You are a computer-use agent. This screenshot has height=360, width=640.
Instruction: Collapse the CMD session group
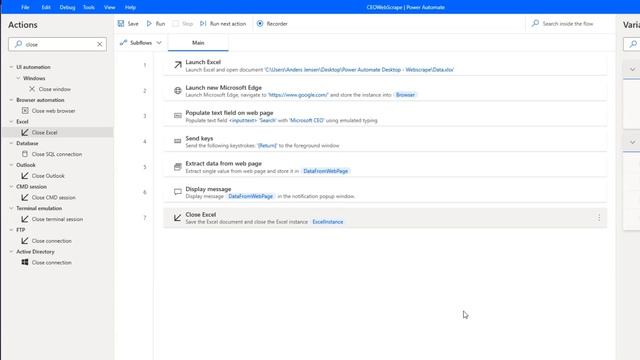(11, 187)
